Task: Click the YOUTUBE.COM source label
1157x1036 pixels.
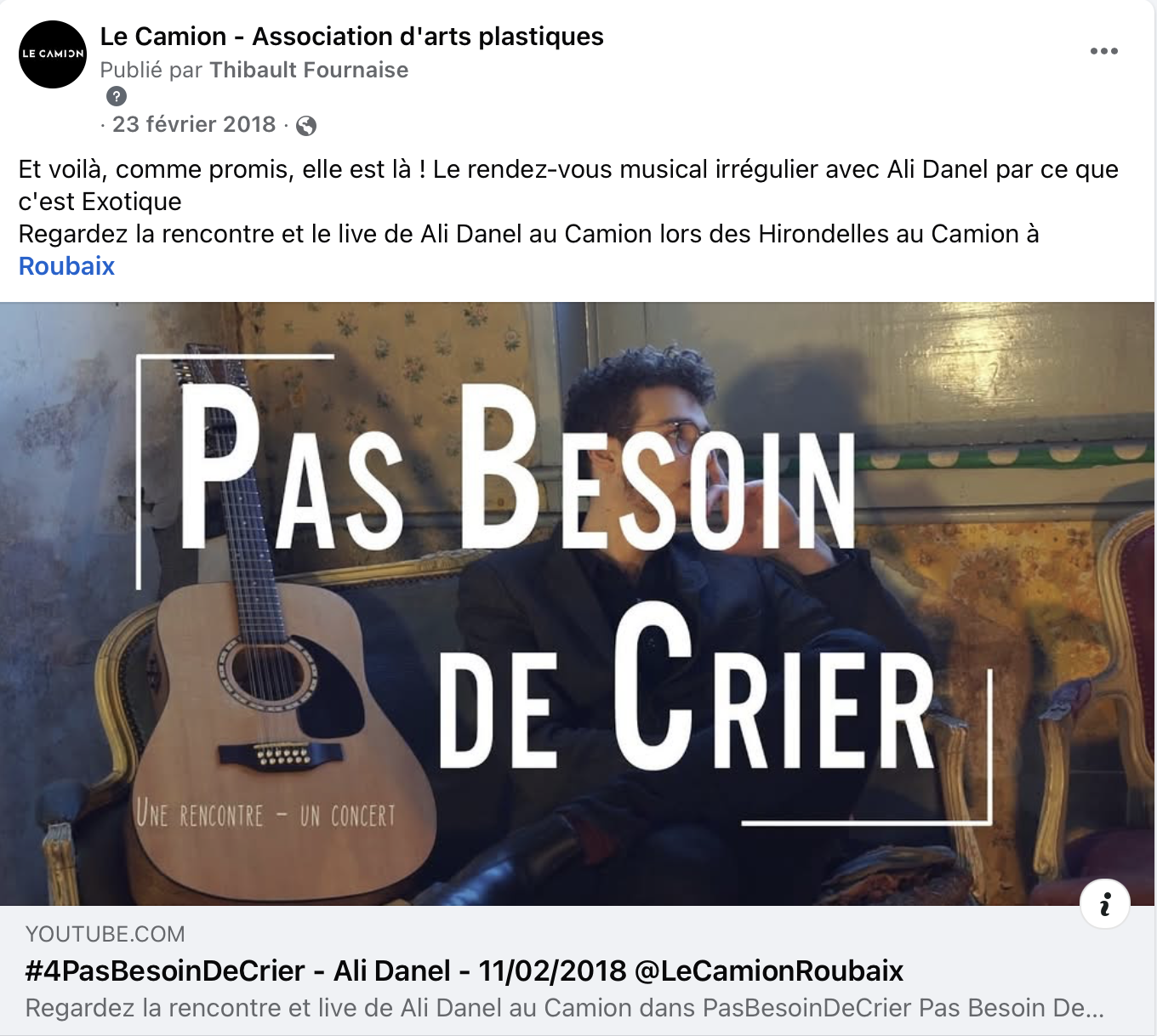Action: point(105,934)
